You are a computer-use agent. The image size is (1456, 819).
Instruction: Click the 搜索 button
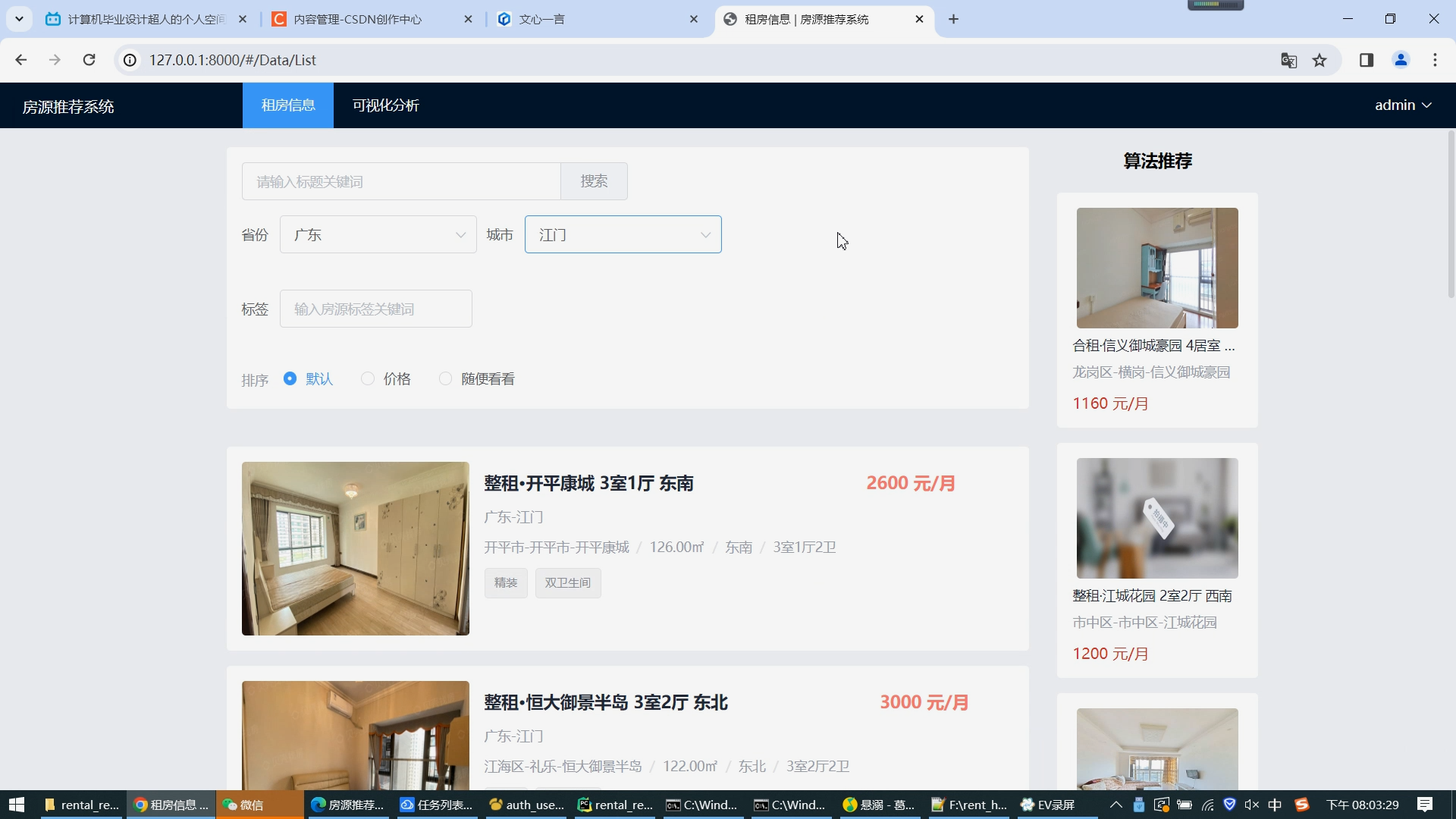pos(594,181)
